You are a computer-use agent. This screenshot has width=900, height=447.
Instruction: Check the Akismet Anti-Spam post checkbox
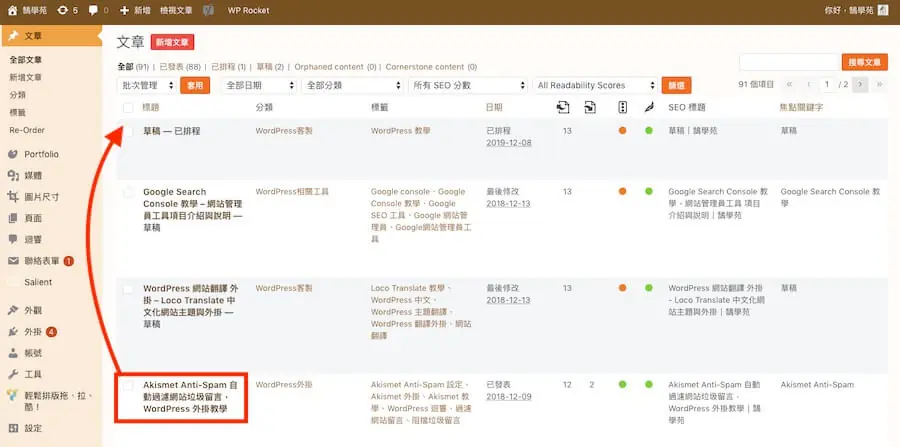click(128, 385)
